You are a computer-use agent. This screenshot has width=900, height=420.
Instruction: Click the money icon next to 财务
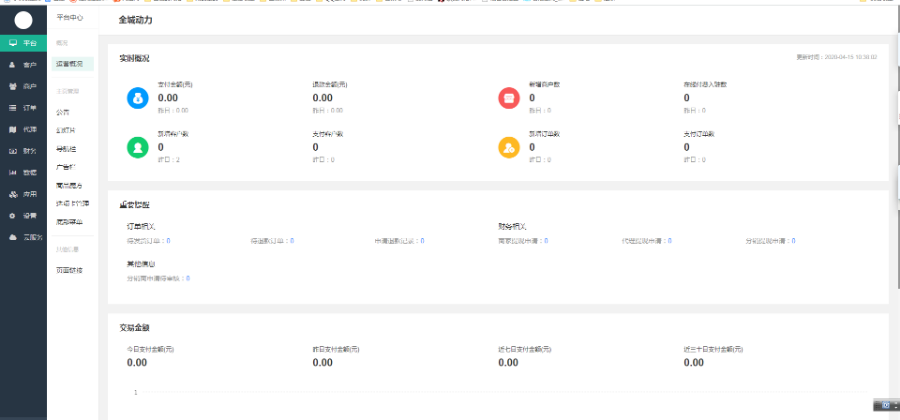tap(12, 151)
